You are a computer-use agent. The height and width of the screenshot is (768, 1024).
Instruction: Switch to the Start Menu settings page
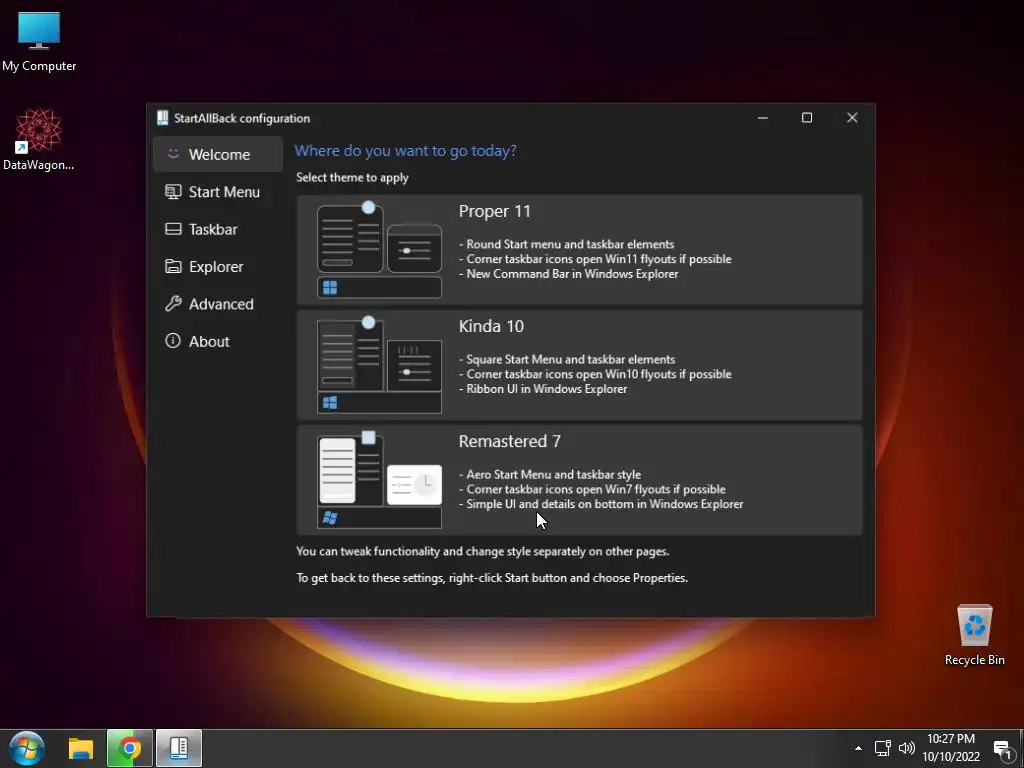tap(217, 192)
